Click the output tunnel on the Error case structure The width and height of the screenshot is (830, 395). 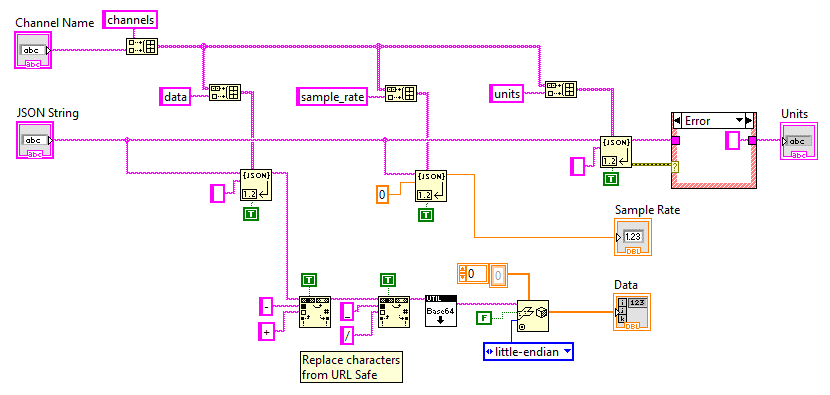coord(752,140)
